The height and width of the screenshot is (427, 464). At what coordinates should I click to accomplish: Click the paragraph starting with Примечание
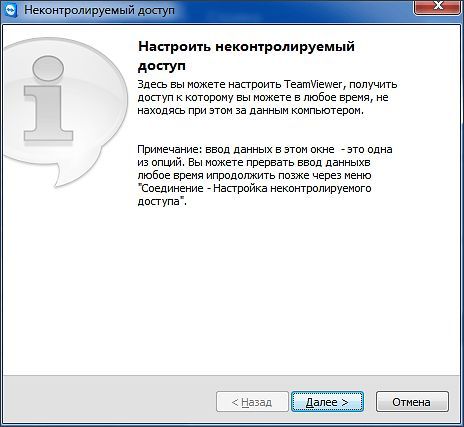(x=265, y=175)
